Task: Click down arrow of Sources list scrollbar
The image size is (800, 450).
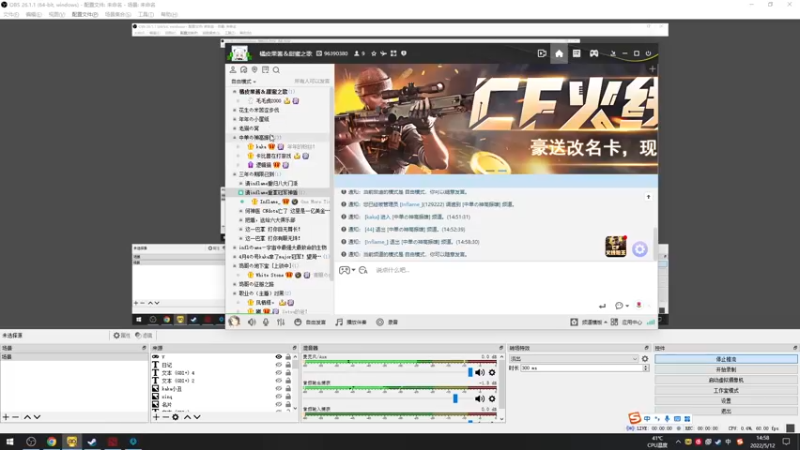Action: click(295, 408)
